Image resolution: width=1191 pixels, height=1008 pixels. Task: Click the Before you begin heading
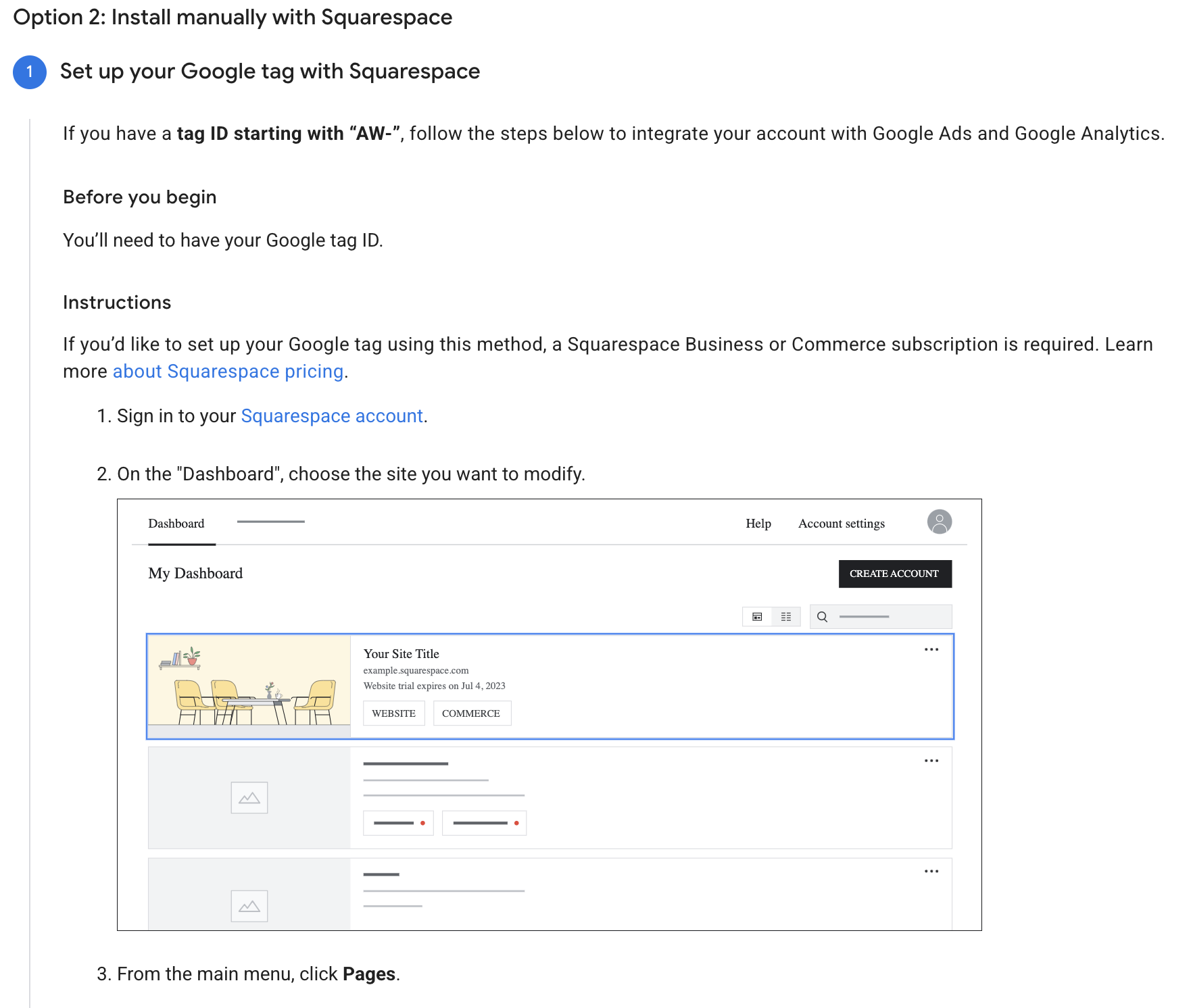click(x=140, y=197)
